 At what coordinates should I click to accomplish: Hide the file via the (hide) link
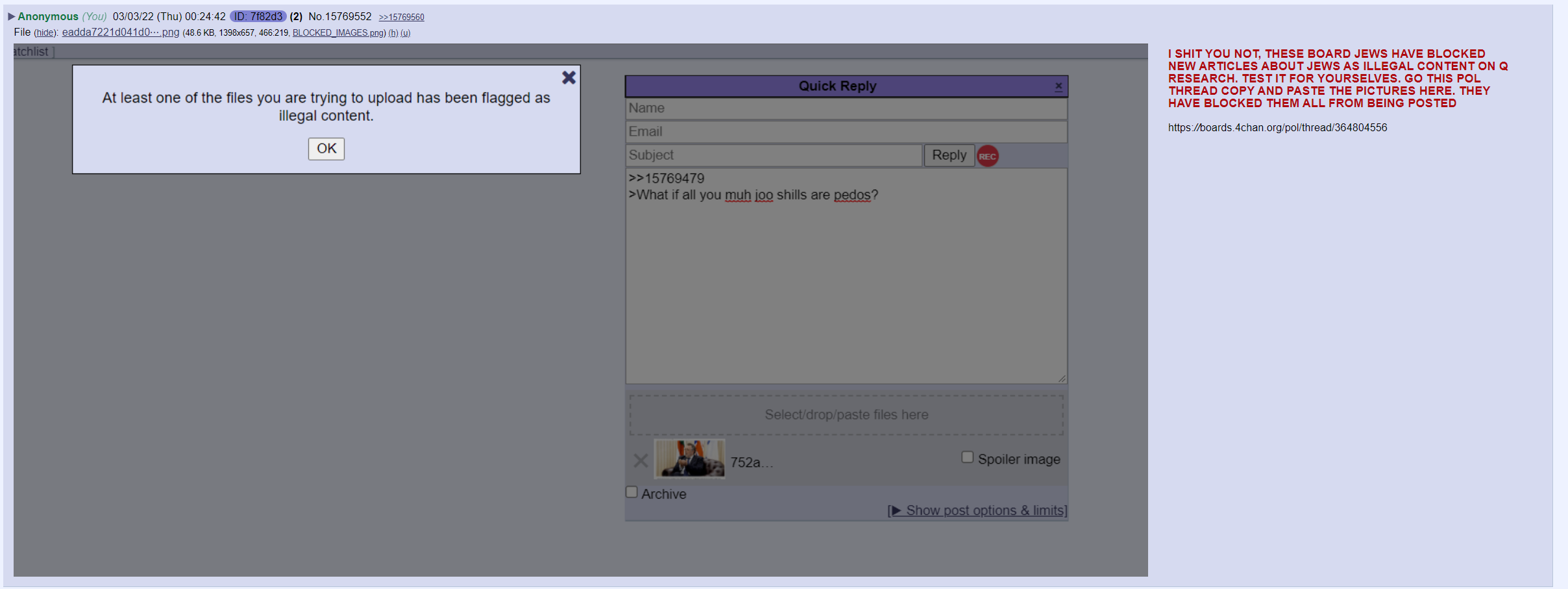coord(45,32)
